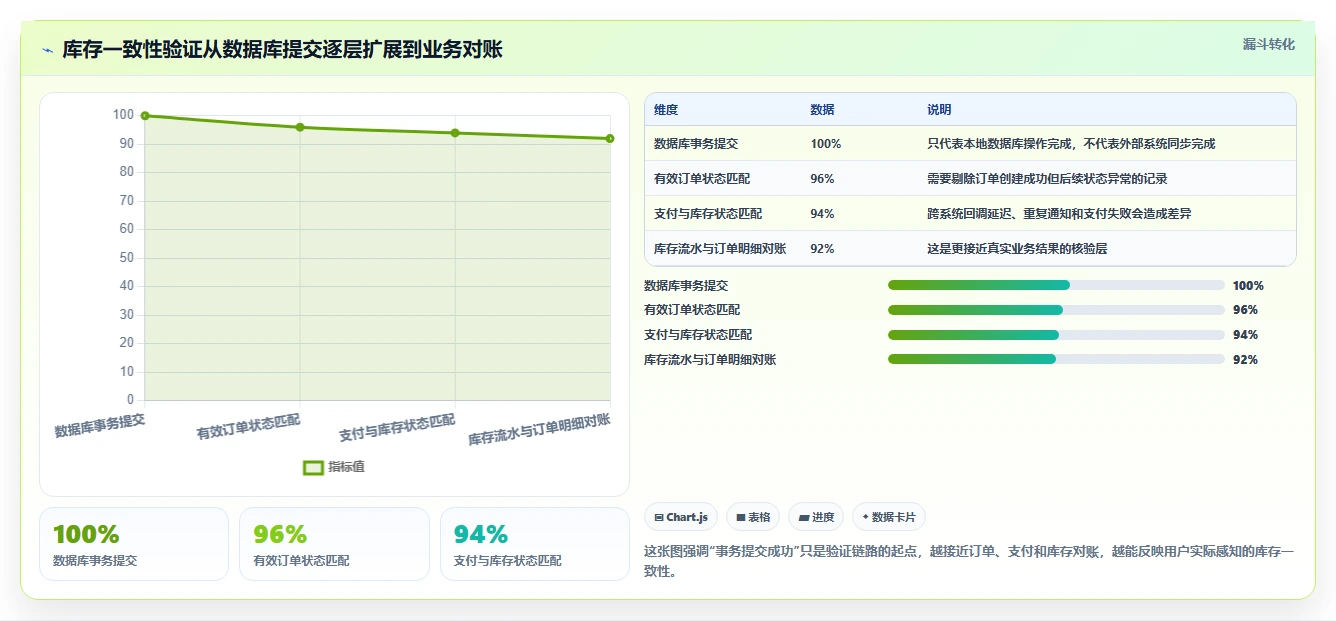
Task: Click the 96% value in the table
Action: (822, 179)
